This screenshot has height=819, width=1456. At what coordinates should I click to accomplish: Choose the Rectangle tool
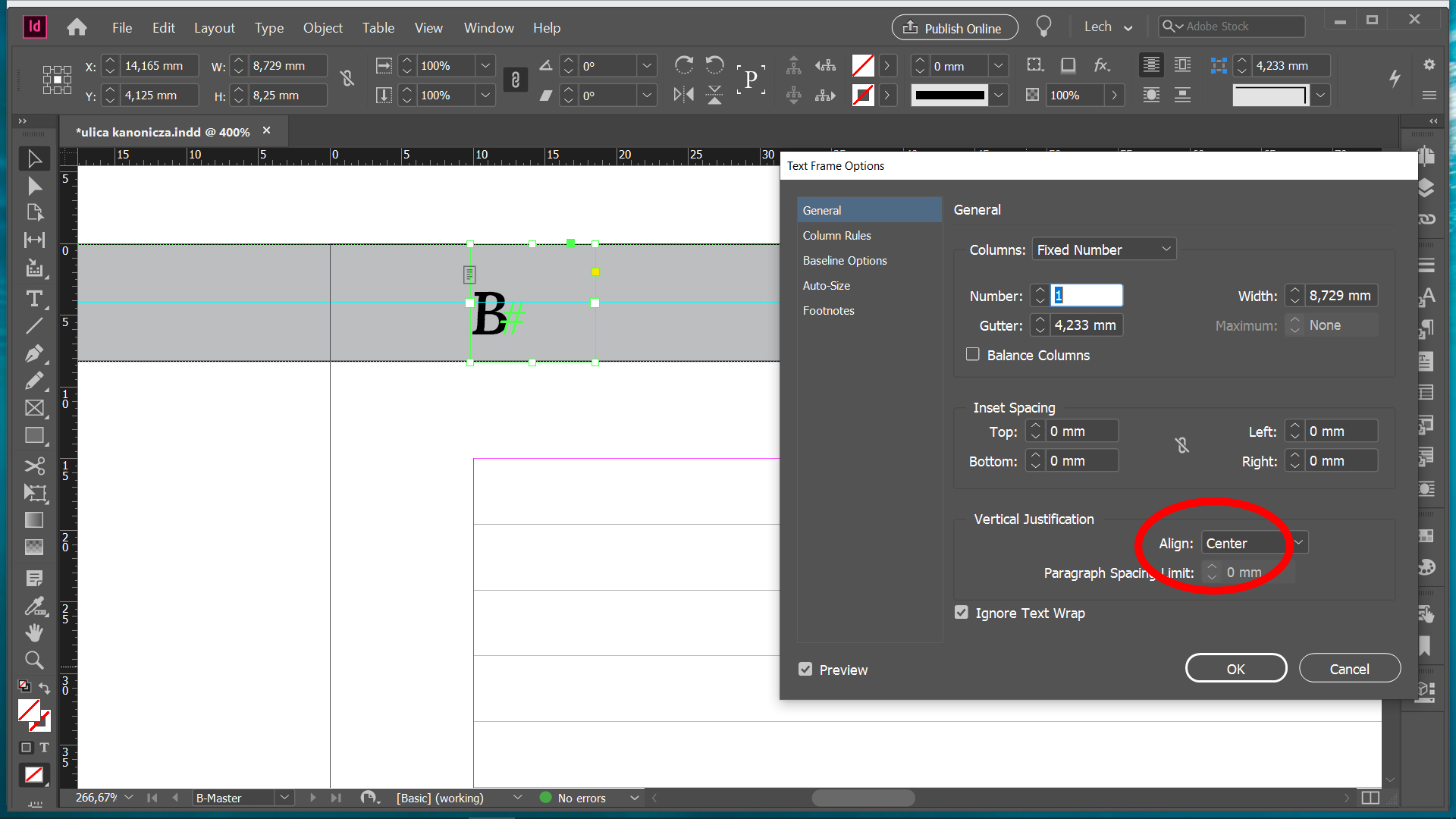point(34,435)
